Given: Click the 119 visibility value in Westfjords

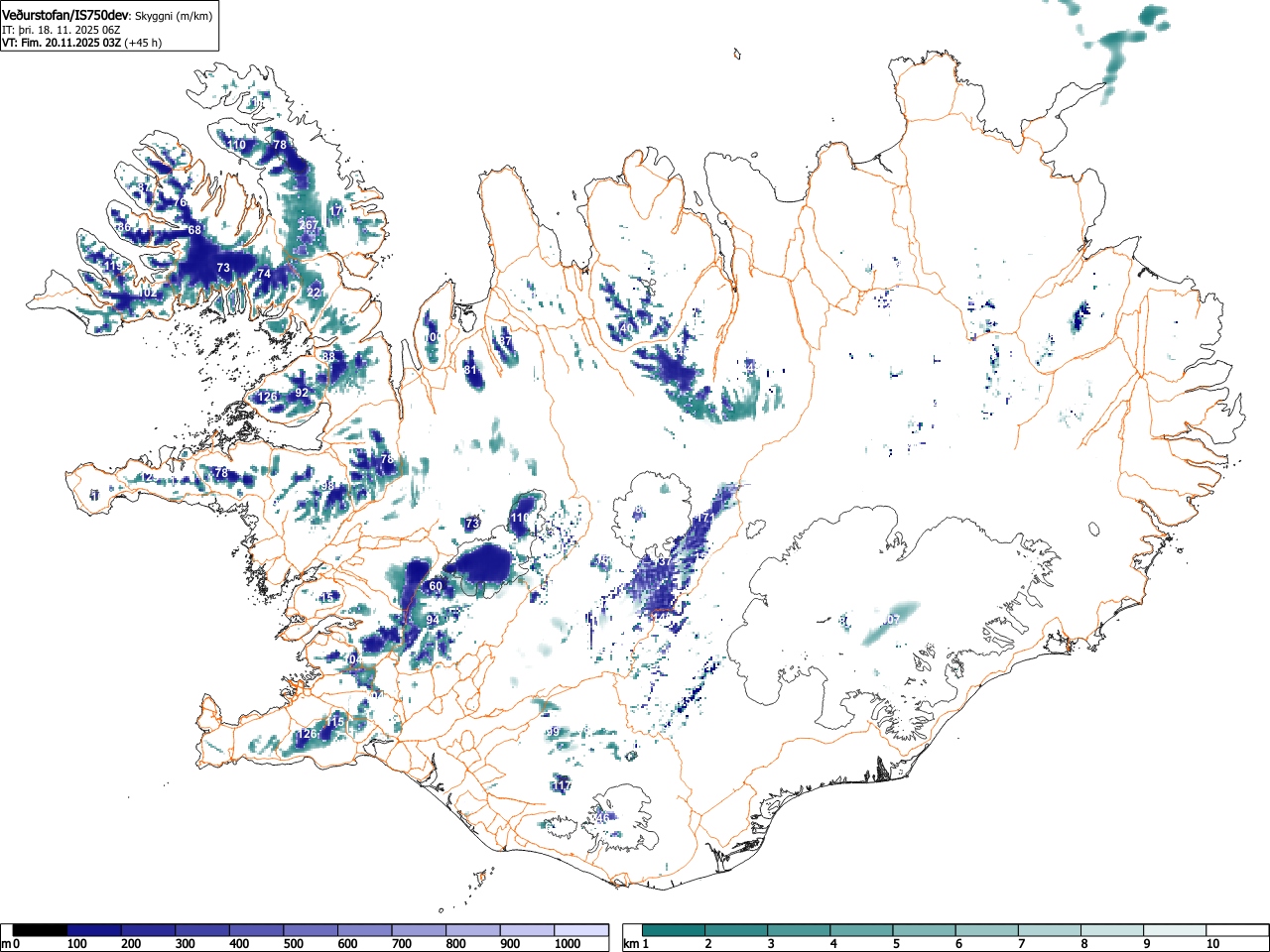Looking at the screenshot, I should (x=113, y=266).
